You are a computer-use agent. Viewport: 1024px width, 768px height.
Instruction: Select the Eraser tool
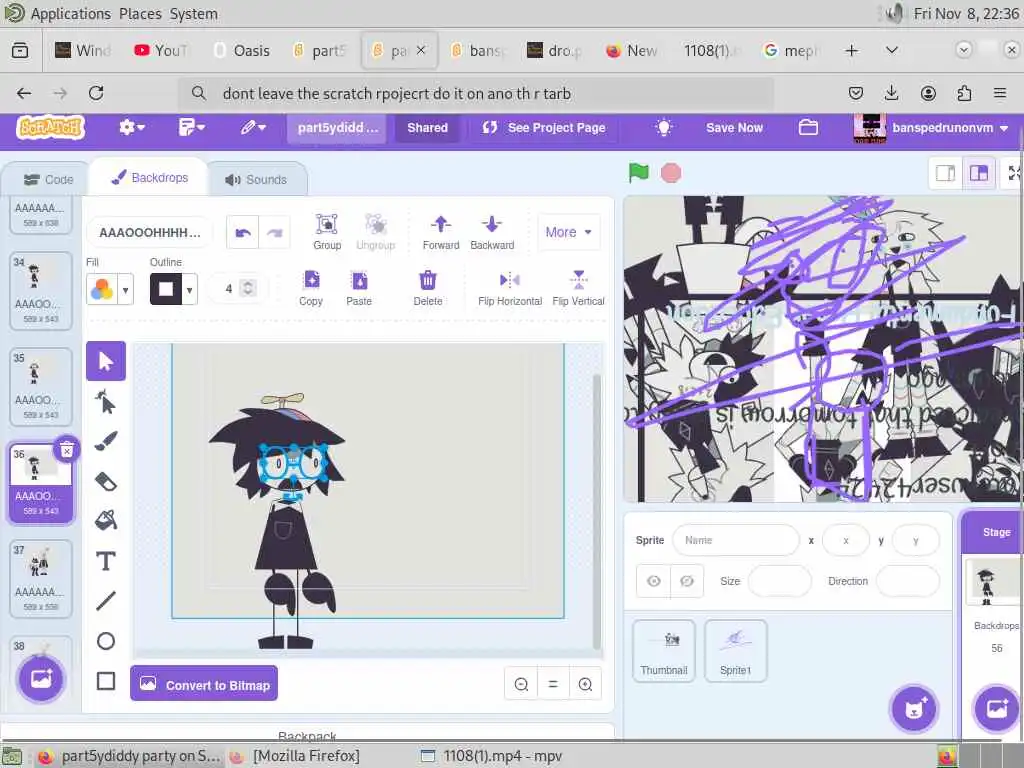coord(106,481)
